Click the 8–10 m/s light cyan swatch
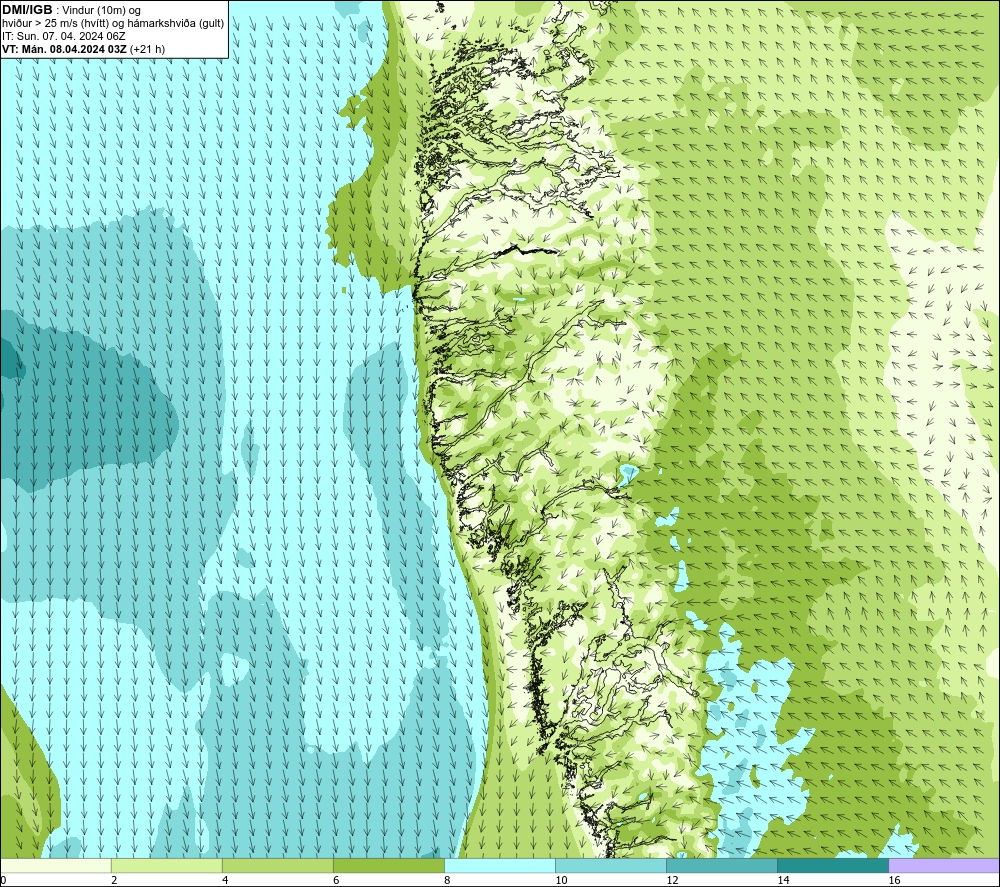This screenshot has height=887, width=1000. tap(500, 866)
